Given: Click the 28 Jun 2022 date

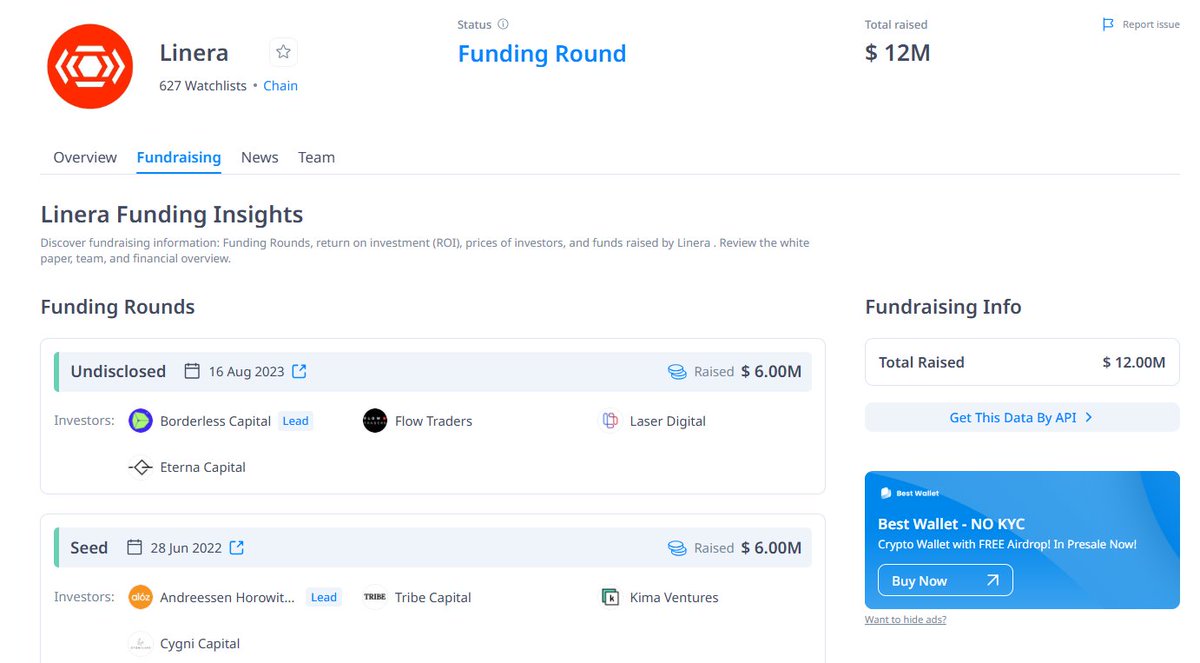Looking at the screenshot, I should (185, 547).
